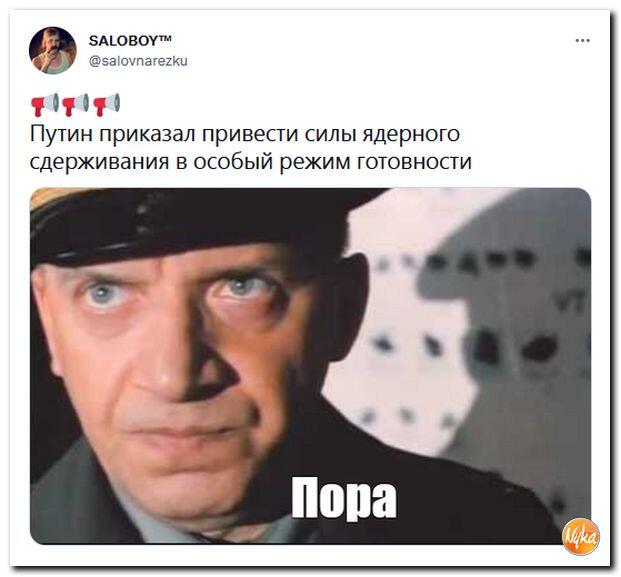
Task: Click the last red megaphone emoji
Action: point(107,105)
